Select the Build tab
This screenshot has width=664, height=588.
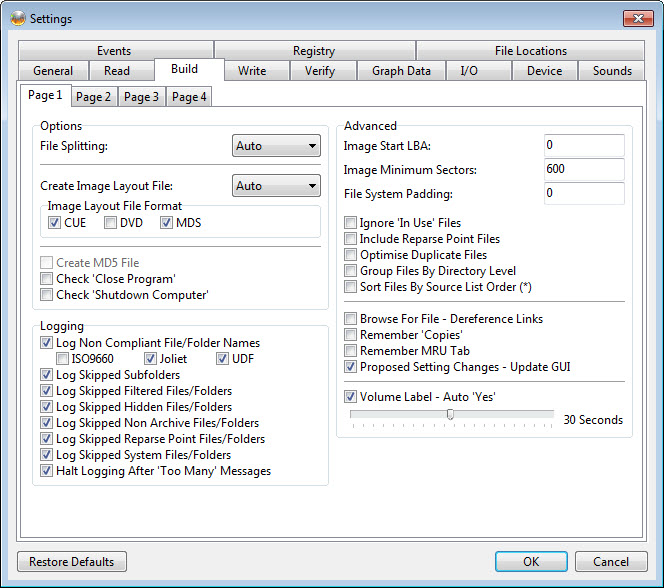coord(189,69)
